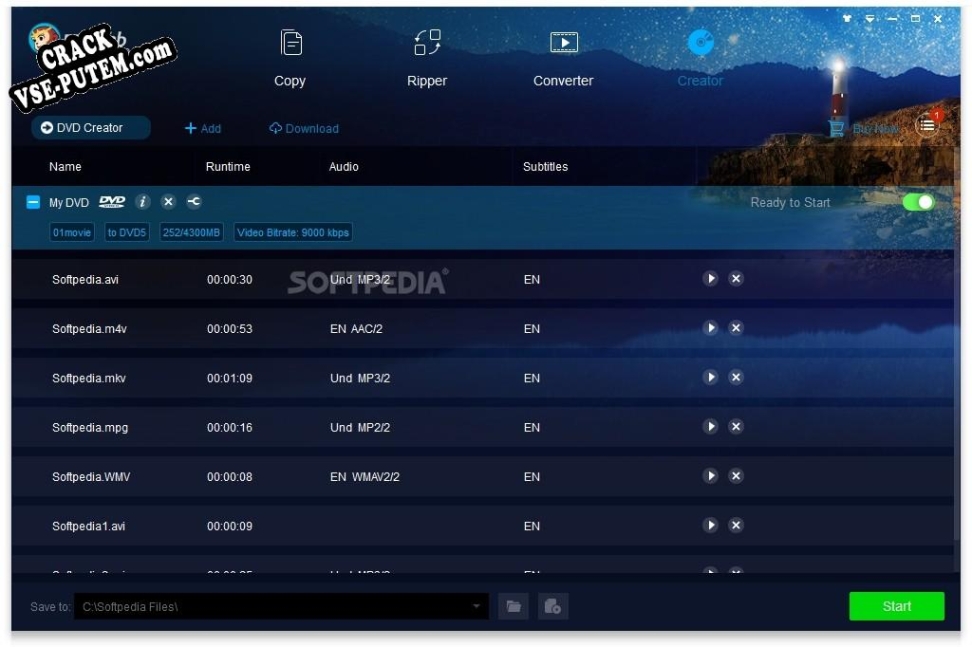Remove My DVD task with X icon
This screenshot has height=647, width=972.
click(168, 202)
